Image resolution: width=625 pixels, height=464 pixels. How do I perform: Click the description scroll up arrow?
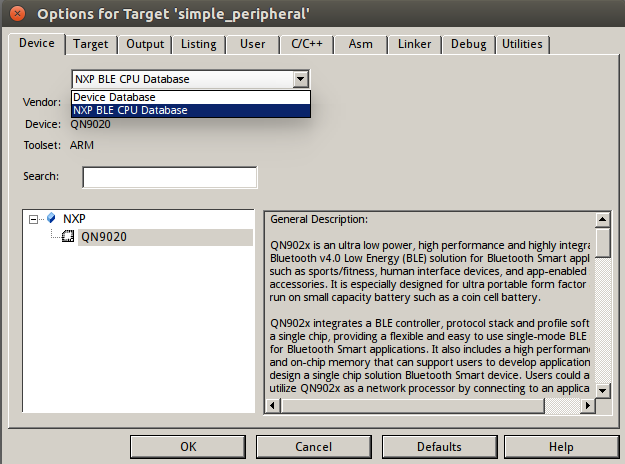click(x=602, y=219)
